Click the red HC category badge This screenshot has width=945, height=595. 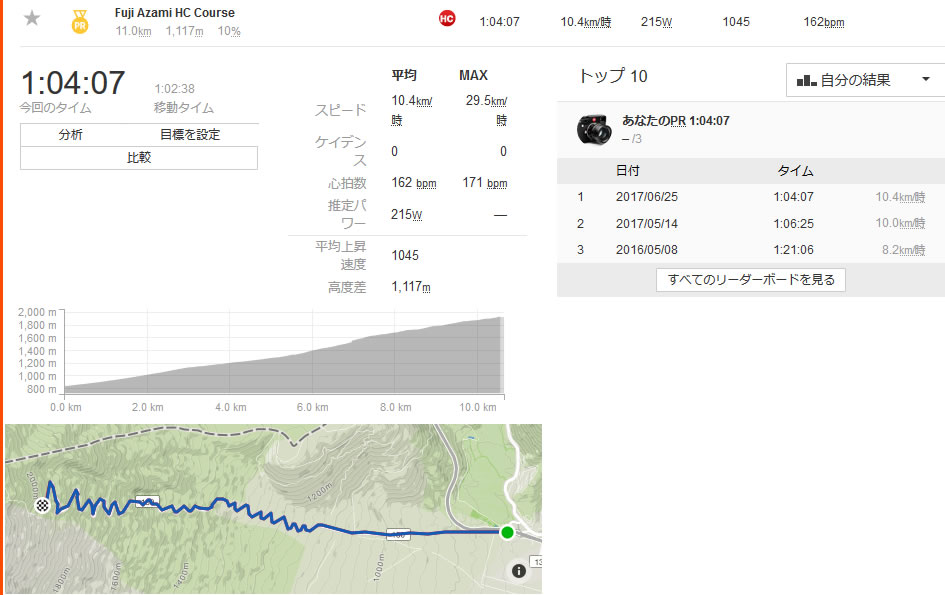[447, 19]
